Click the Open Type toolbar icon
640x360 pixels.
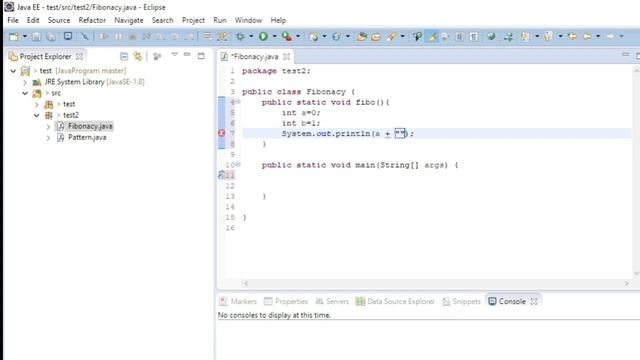click(x=361, y=37)
